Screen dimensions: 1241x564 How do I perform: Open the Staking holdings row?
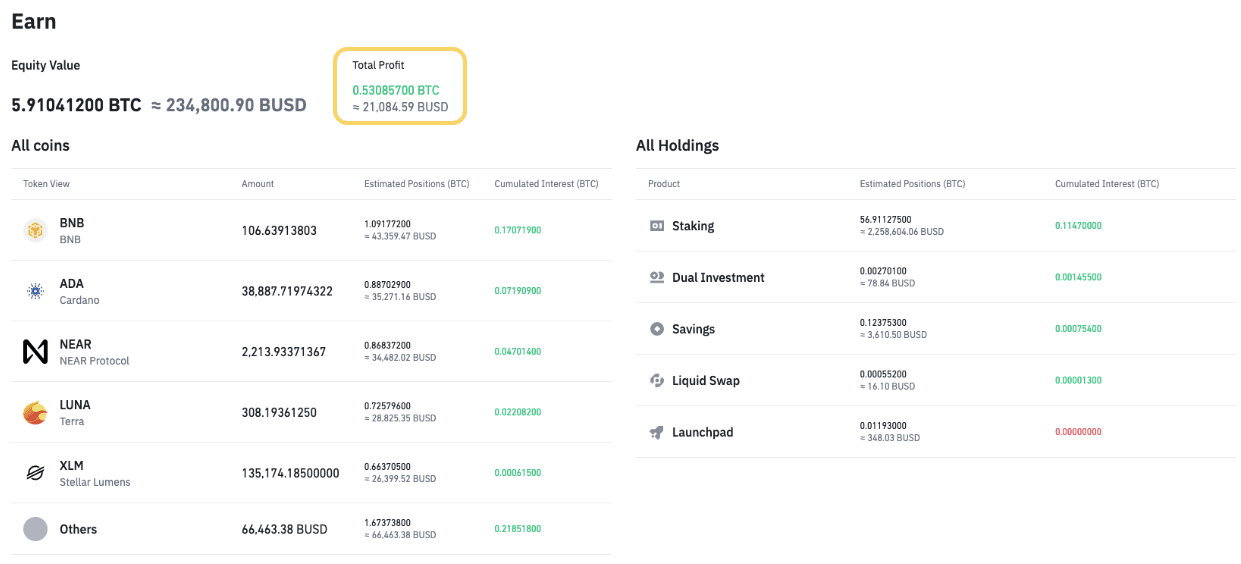tap(693, 226)
